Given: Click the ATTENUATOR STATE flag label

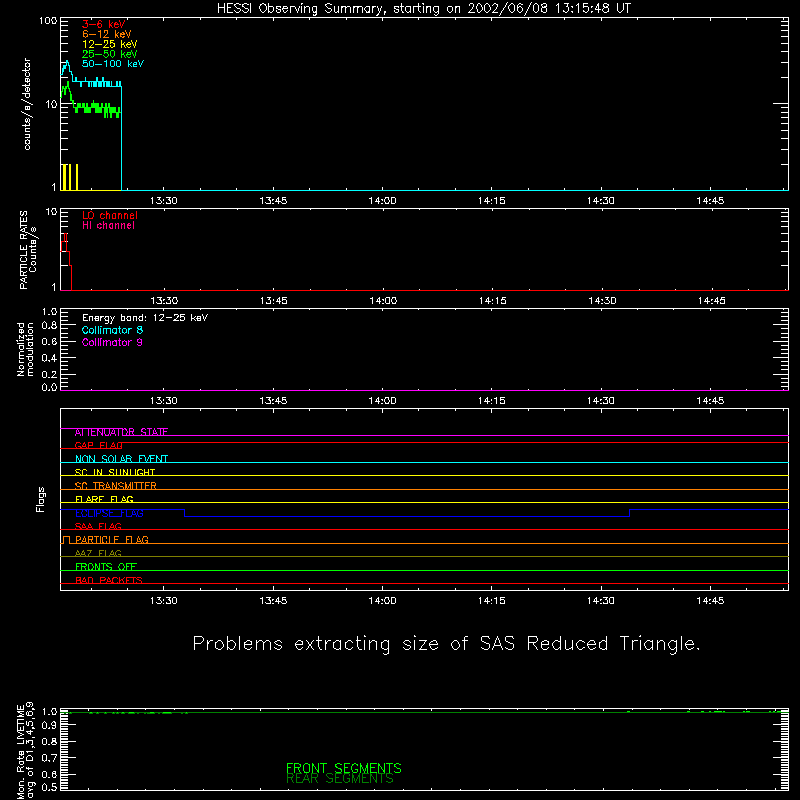Looking at the screenshot, I should pyautogui.click(x=121, y=432).
